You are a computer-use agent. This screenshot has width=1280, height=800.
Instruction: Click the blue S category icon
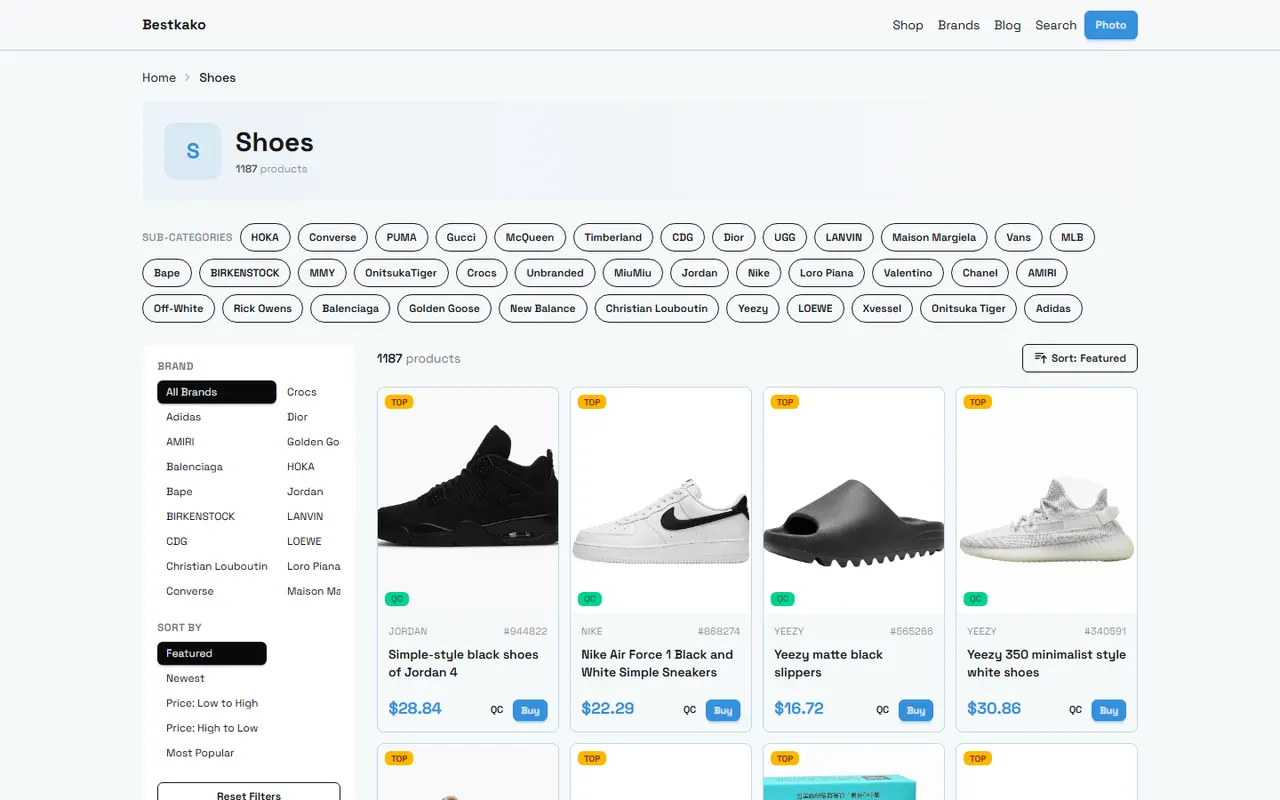(x=192, y=151)
